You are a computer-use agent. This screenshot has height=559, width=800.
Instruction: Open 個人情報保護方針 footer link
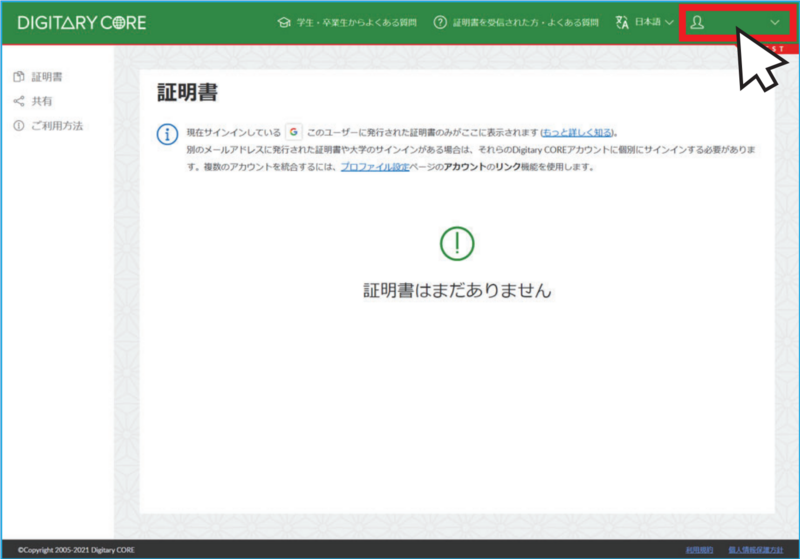point(756,550)
